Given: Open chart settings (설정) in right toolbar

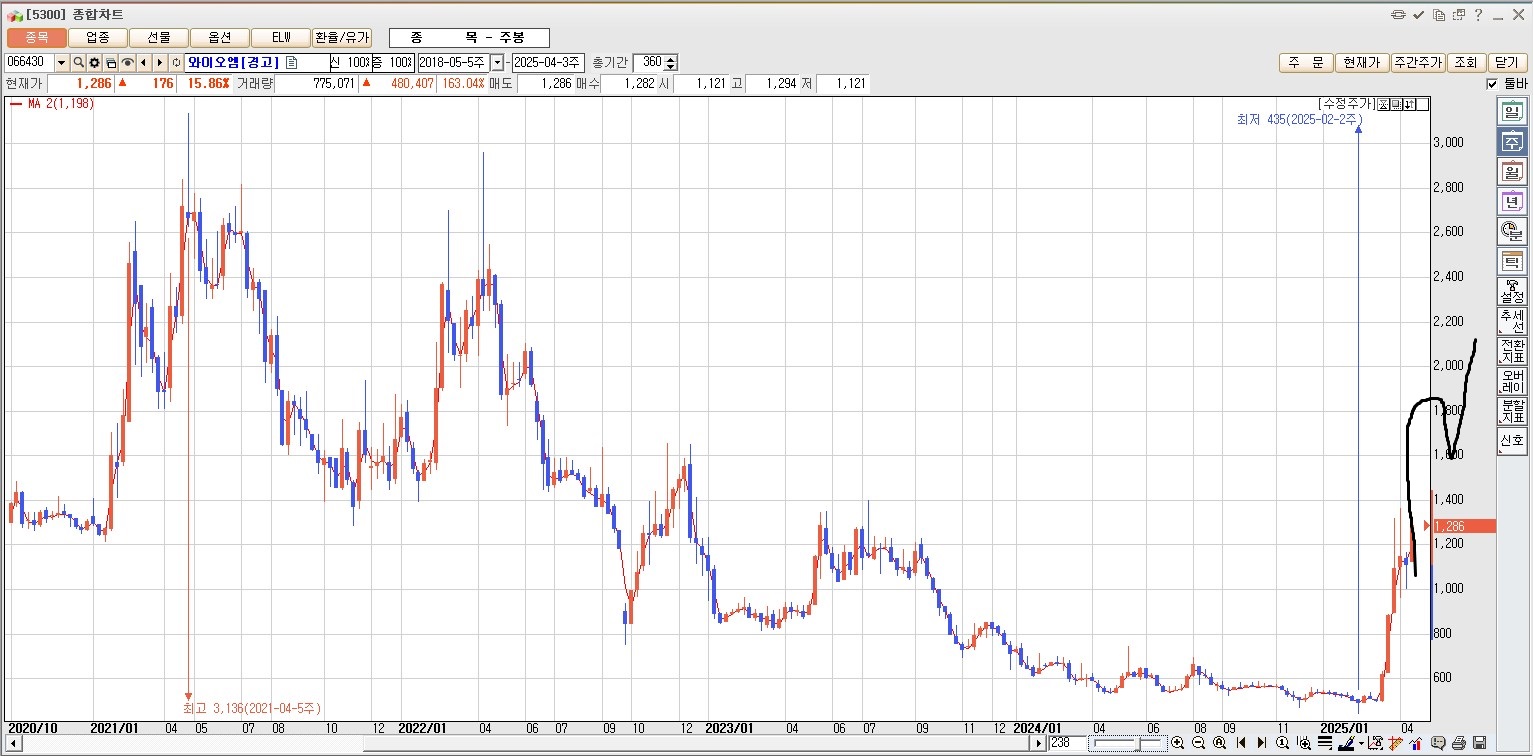Looking at the screenshot, I should coord(1511,291).
